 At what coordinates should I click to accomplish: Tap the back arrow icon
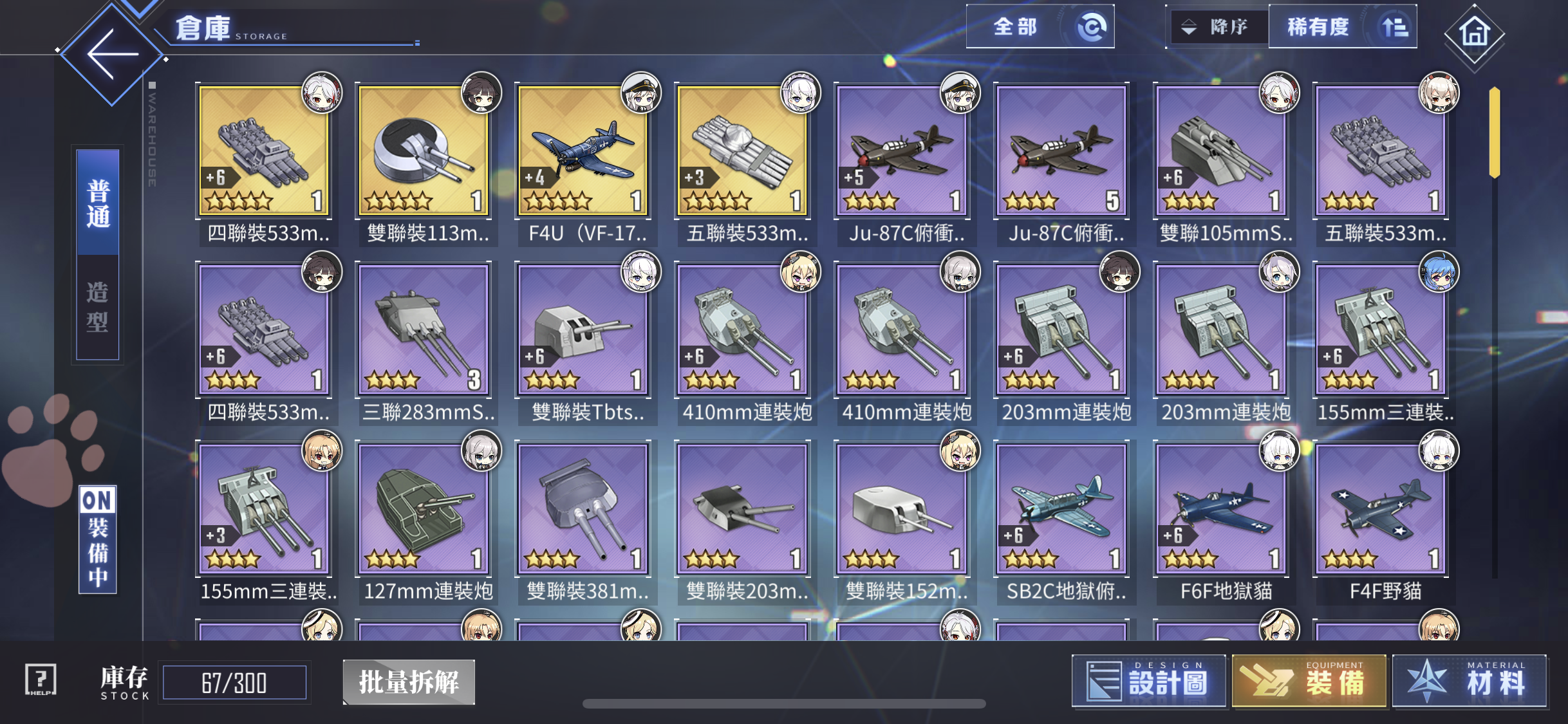113,54
